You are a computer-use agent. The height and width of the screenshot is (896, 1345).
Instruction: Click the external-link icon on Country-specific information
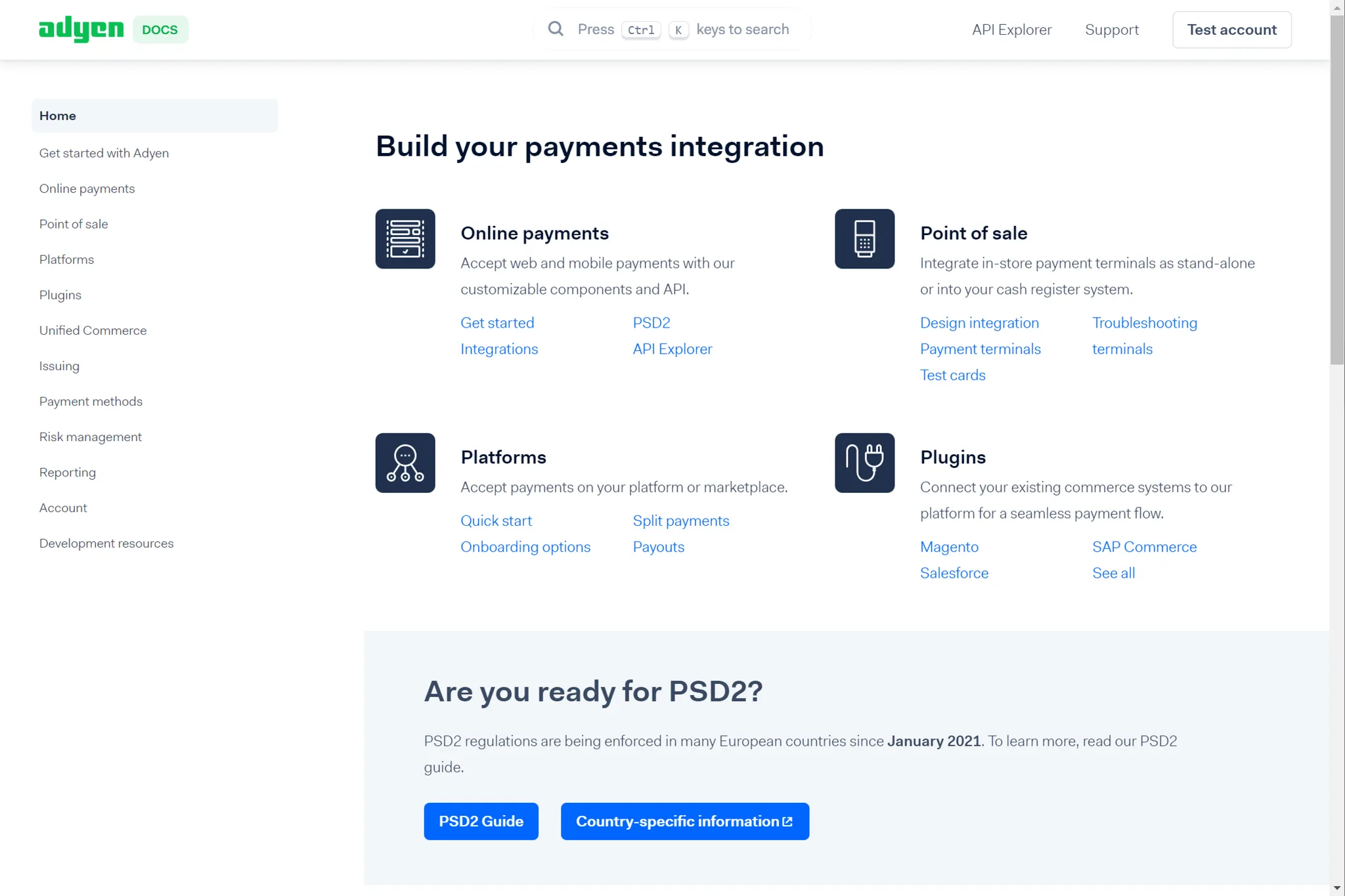pyautogui.click(x=787, y=821)
